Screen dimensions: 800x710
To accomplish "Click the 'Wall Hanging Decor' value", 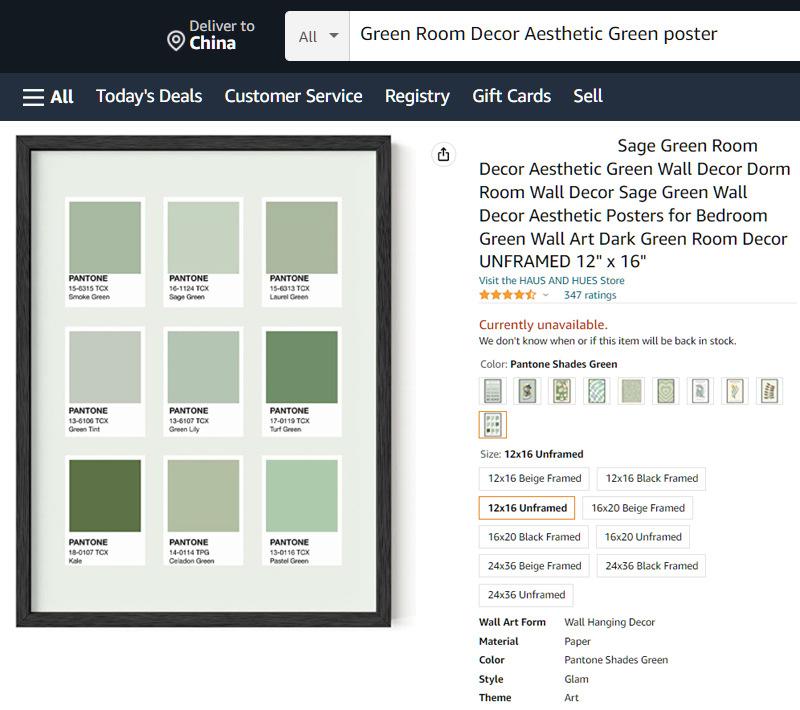I will [x=609, y=622].
